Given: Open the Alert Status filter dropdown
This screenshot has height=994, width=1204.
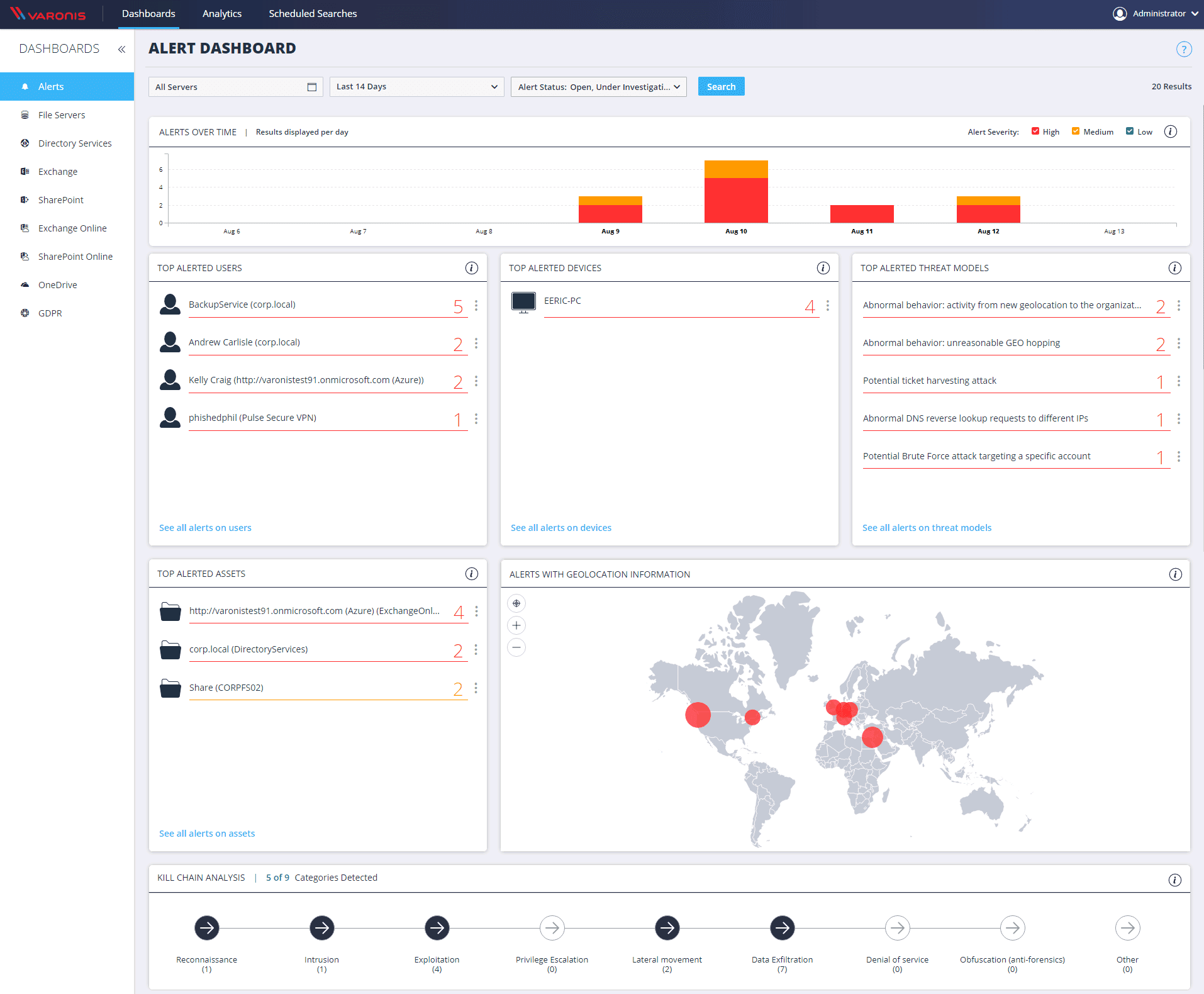Looking at the screenshot, I should point(598,87).
